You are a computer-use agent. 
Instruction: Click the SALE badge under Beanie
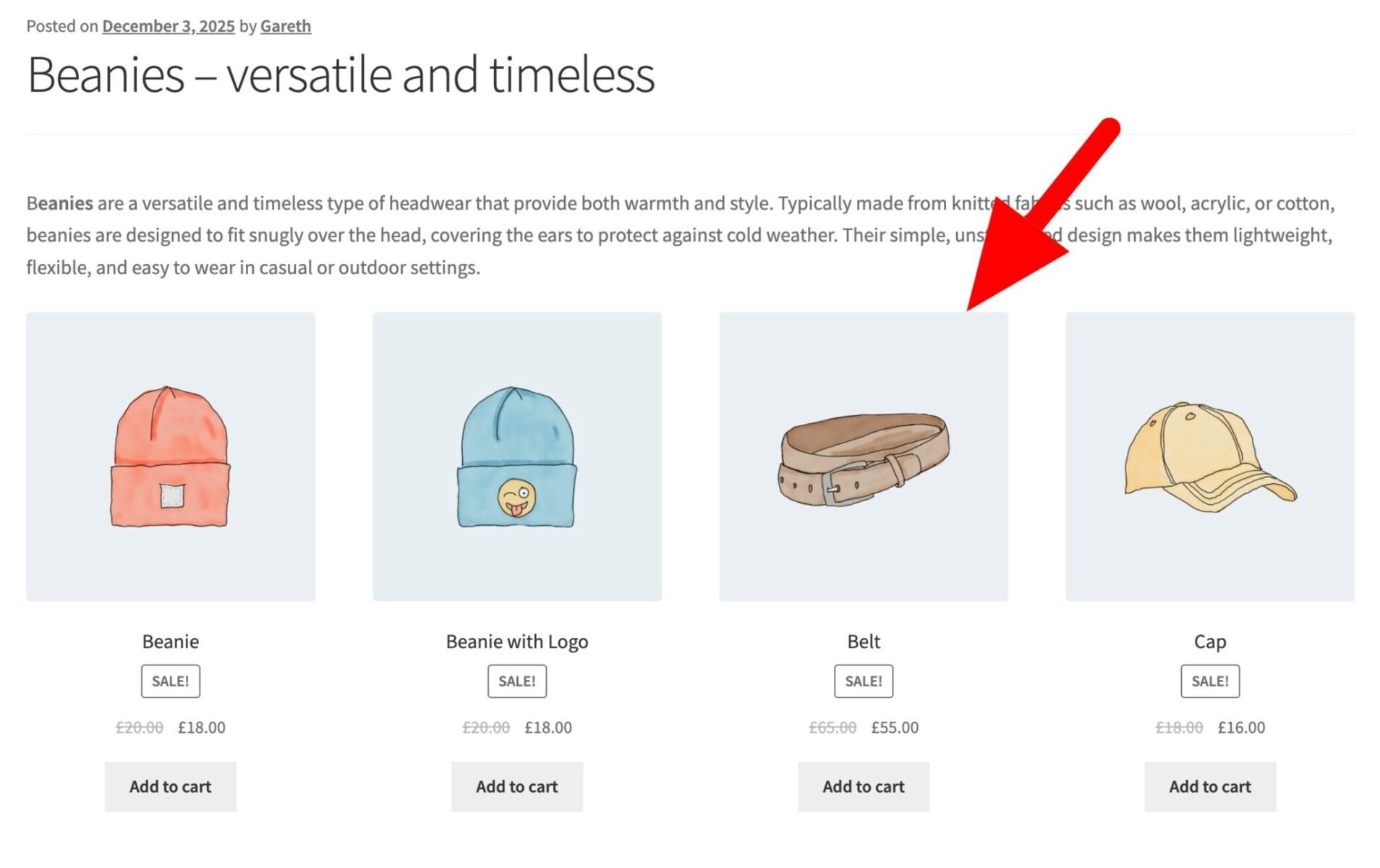[x=170, y=680]
